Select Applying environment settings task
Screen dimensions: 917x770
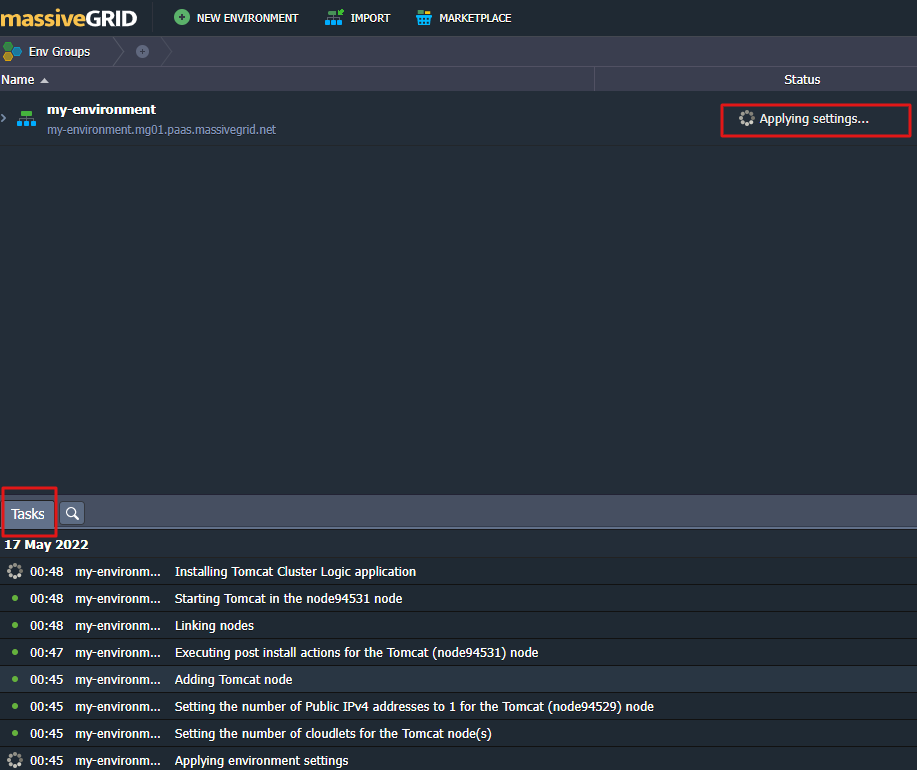pos(261,760)
